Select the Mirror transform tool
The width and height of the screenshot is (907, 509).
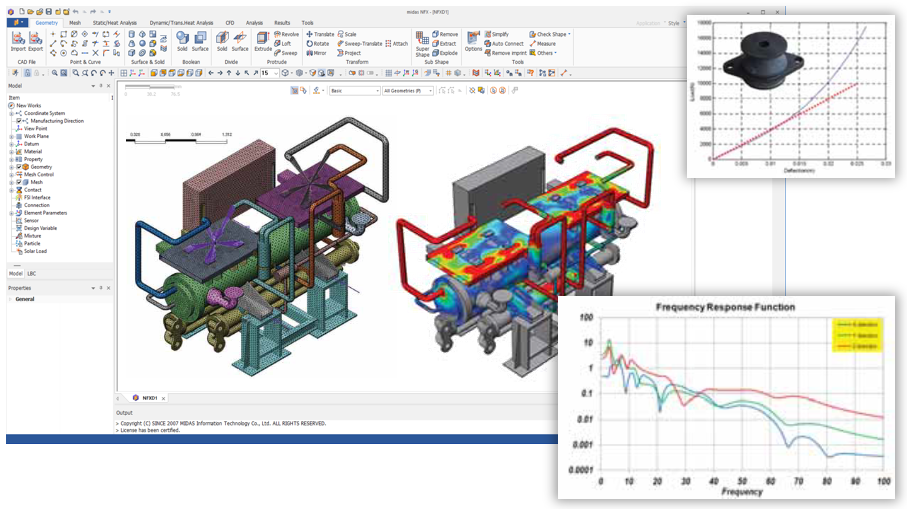pyautogui.click(x=316, y=53)
